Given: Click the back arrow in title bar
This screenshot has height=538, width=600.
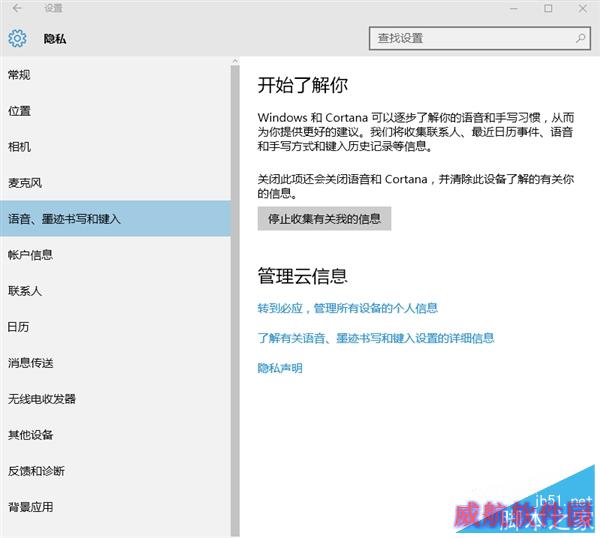Looking at the screenshot, I should pyautogui.click(x=17, y=8).
